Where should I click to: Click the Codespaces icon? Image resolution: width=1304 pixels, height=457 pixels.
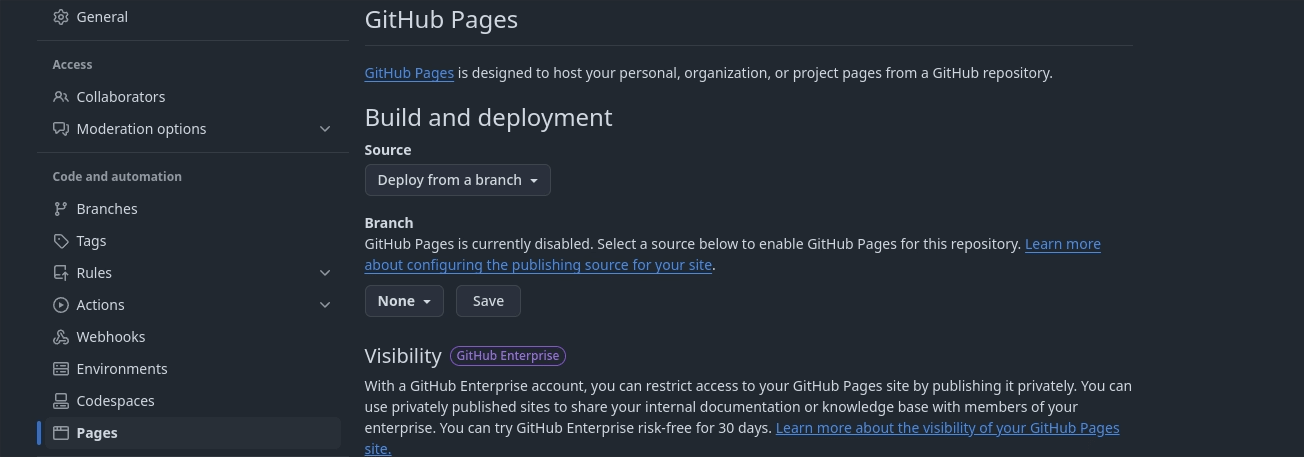[x=61, y=401]
